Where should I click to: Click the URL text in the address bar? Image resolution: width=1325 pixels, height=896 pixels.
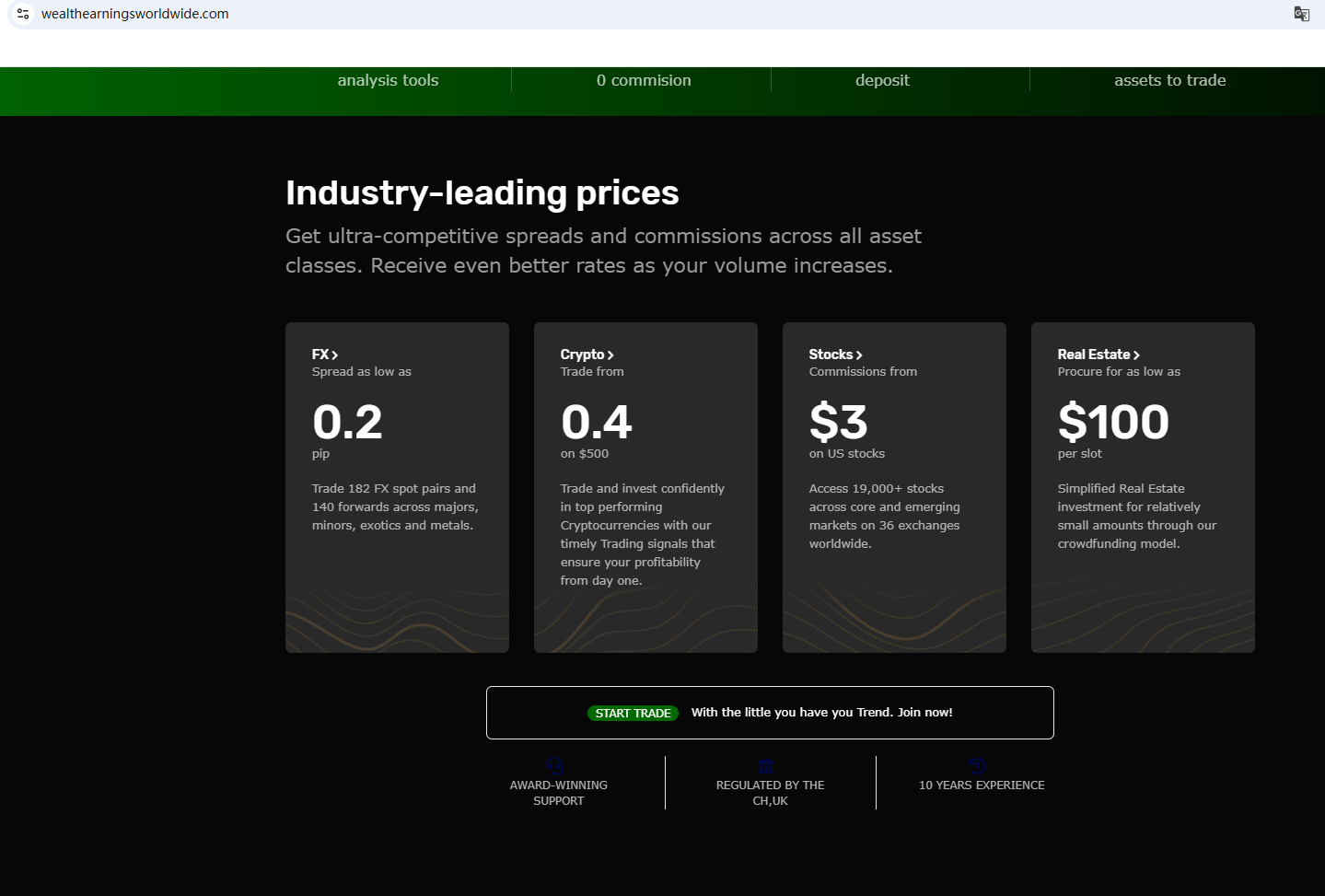[135, 14]
